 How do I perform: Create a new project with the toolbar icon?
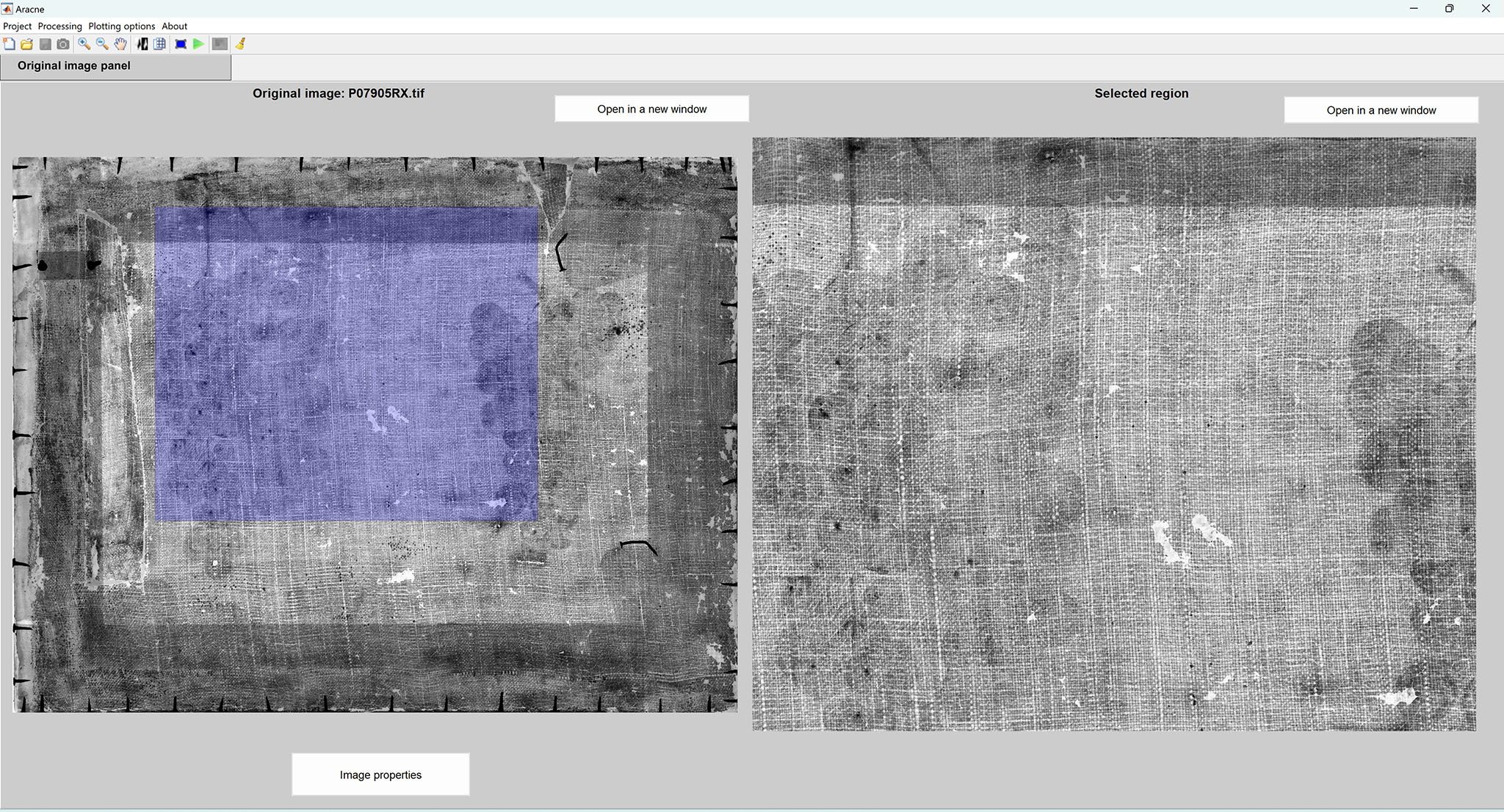click(x=9, y=44)
